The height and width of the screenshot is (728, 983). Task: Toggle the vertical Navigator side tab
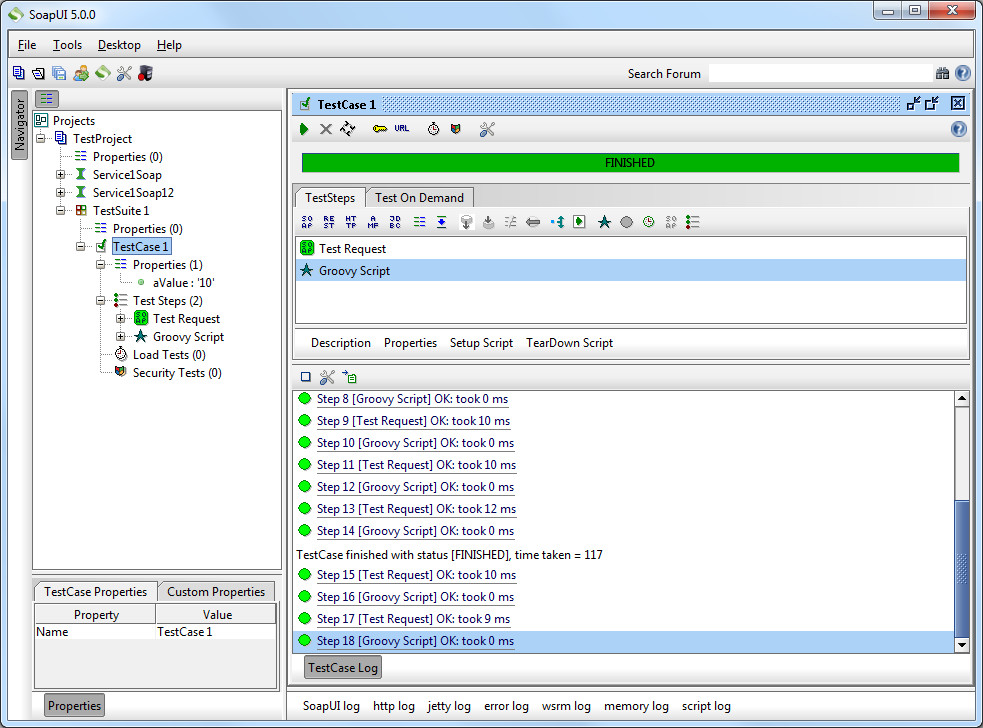[x=19, y=125]
